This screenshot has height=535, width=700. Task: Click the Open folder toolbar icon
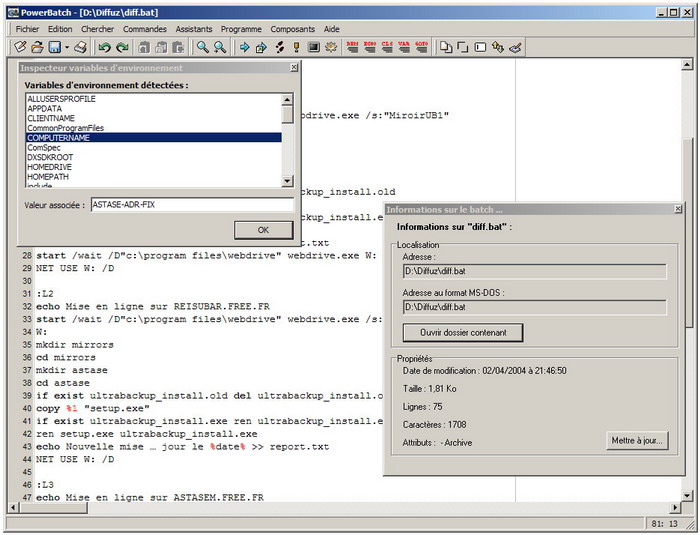pos(38,47)
